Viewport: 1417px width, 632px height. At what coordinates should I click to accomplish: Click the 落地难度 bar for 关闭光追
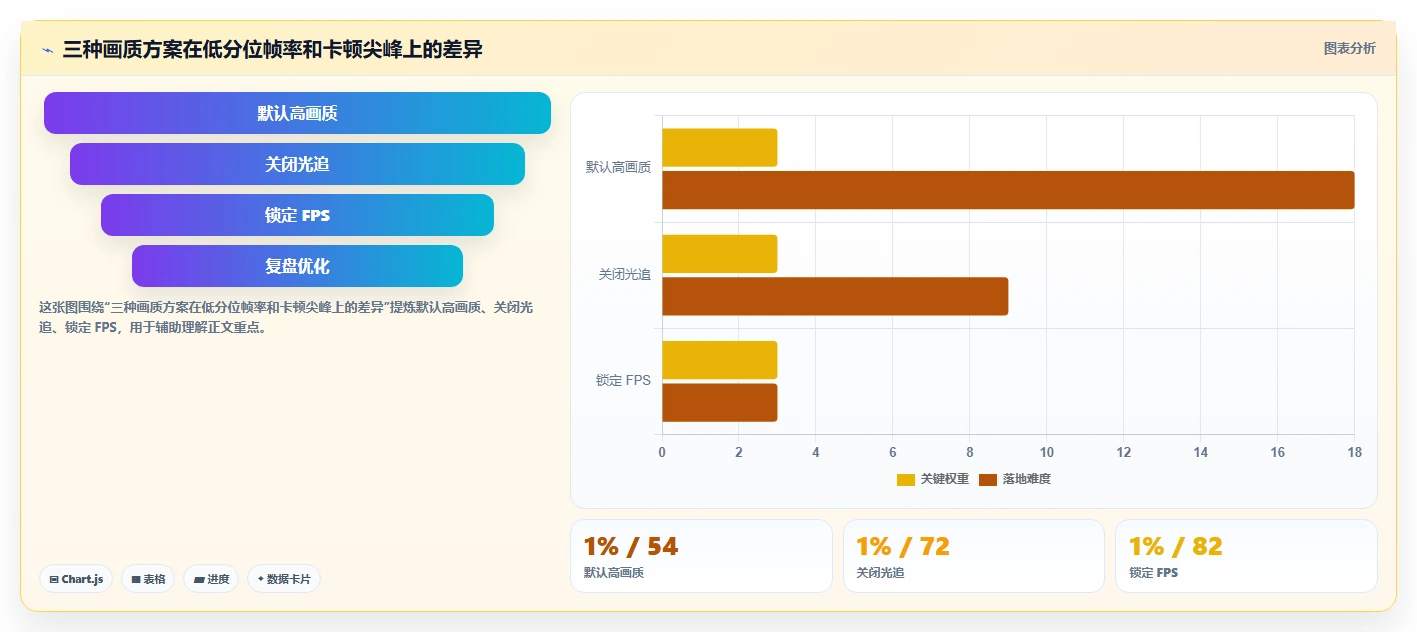pyautogui.click(x=835, y=296)
